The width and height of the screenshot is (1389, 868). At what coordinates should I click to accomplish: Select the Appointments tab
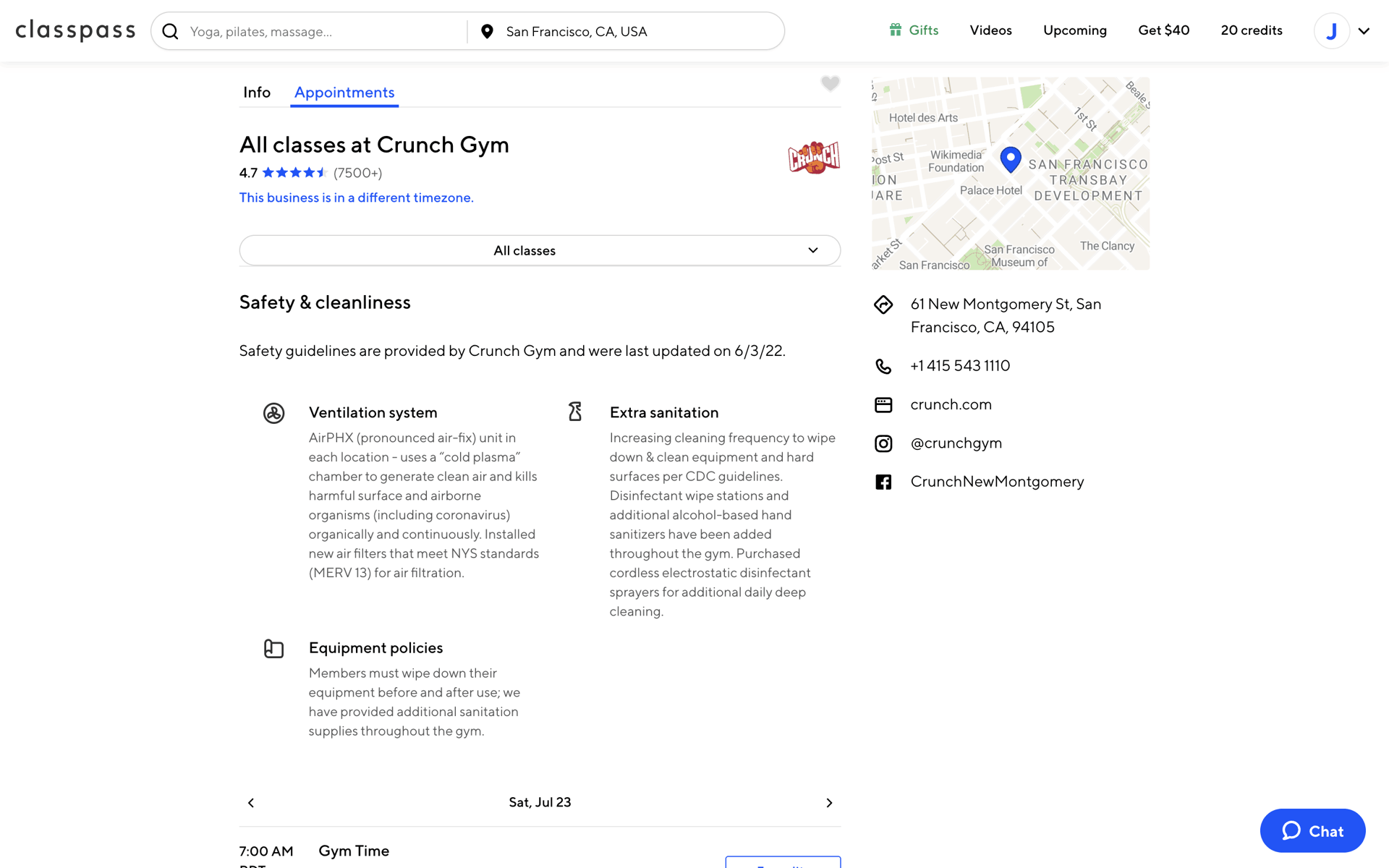pos(344,93)
